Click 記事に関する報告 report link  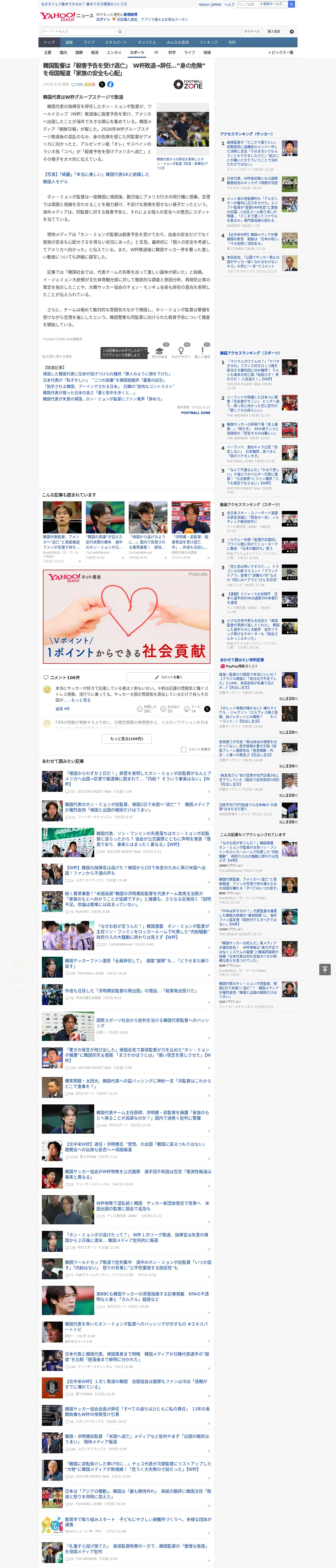coord(57,357)
